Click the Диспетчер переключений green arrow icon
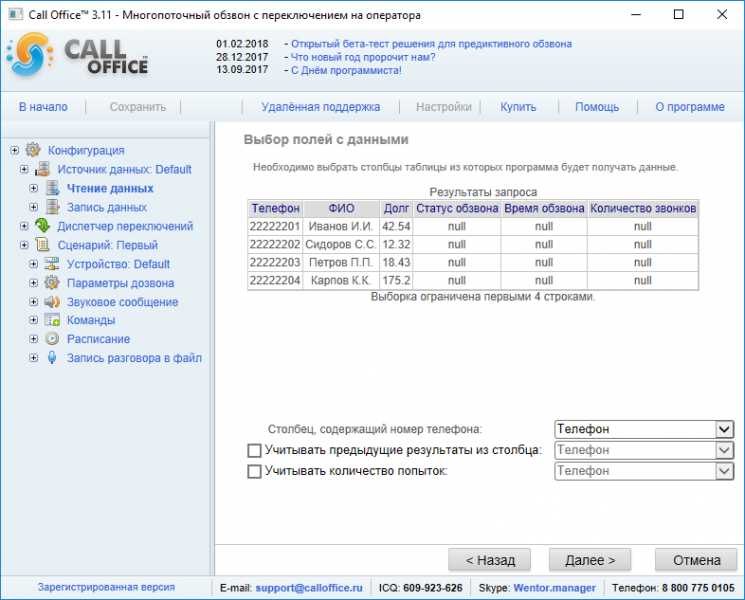The width and height of the screenshot is (745, 600). [x=42, y=226]
